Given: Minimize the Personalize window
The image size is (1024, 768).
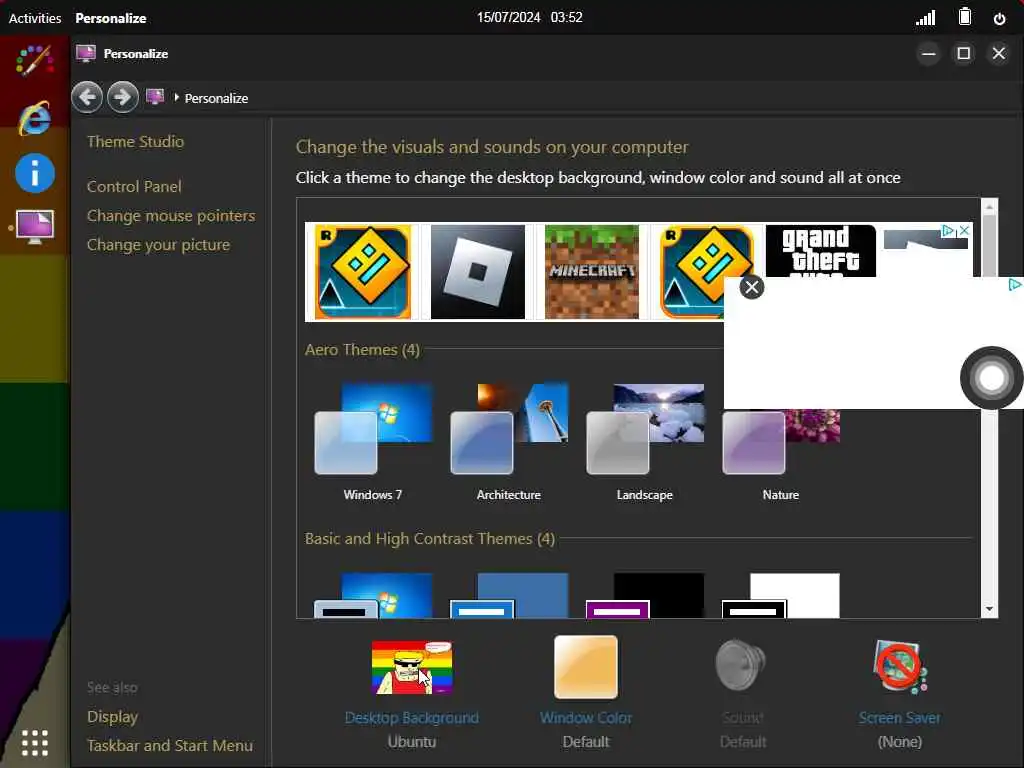Looking at the screenshot, I should tap(929, 54).
